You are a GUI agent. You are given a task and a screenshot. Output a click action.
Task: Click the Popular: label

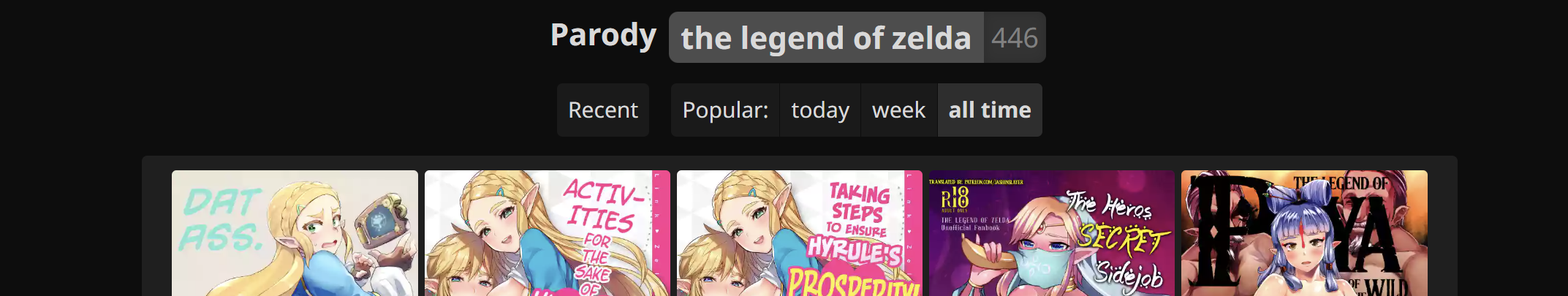(x=725, y=110)
